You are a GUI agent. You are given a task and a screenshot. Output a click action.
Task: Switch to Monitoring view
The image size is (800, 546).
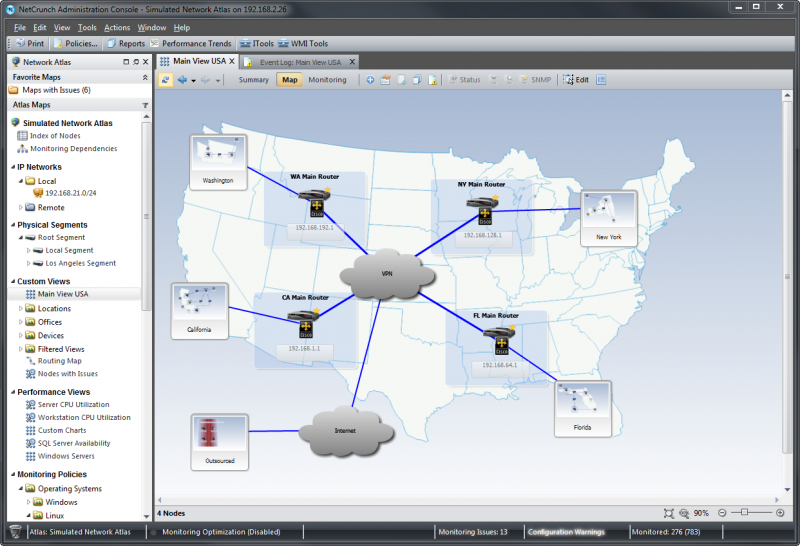click(x=327, y=80)
